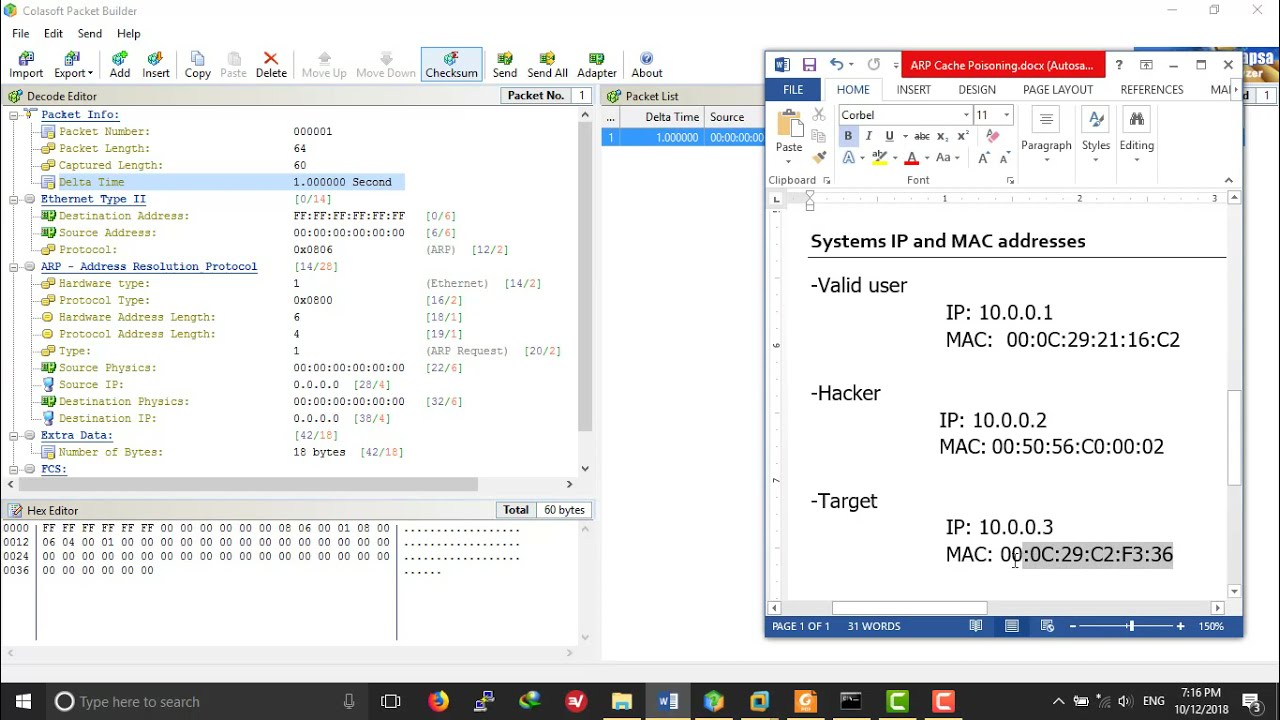Switch to Word DESIGN tab
This screenshot has height=720, width=1280.
coord(977,90)
